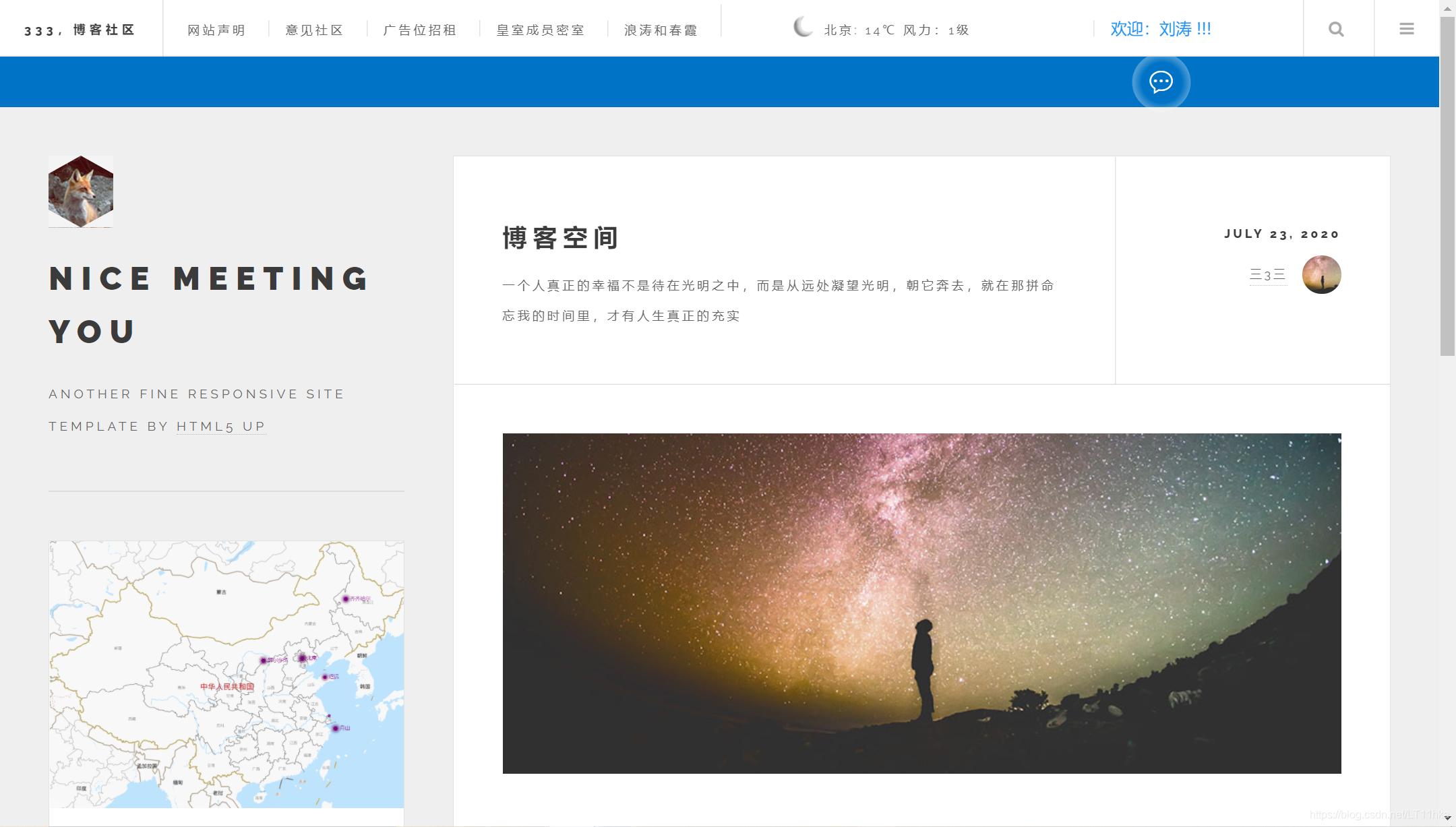Click the moon weather icon
The height and width of the screenshot is (827, 1456).
coord(803,28)
